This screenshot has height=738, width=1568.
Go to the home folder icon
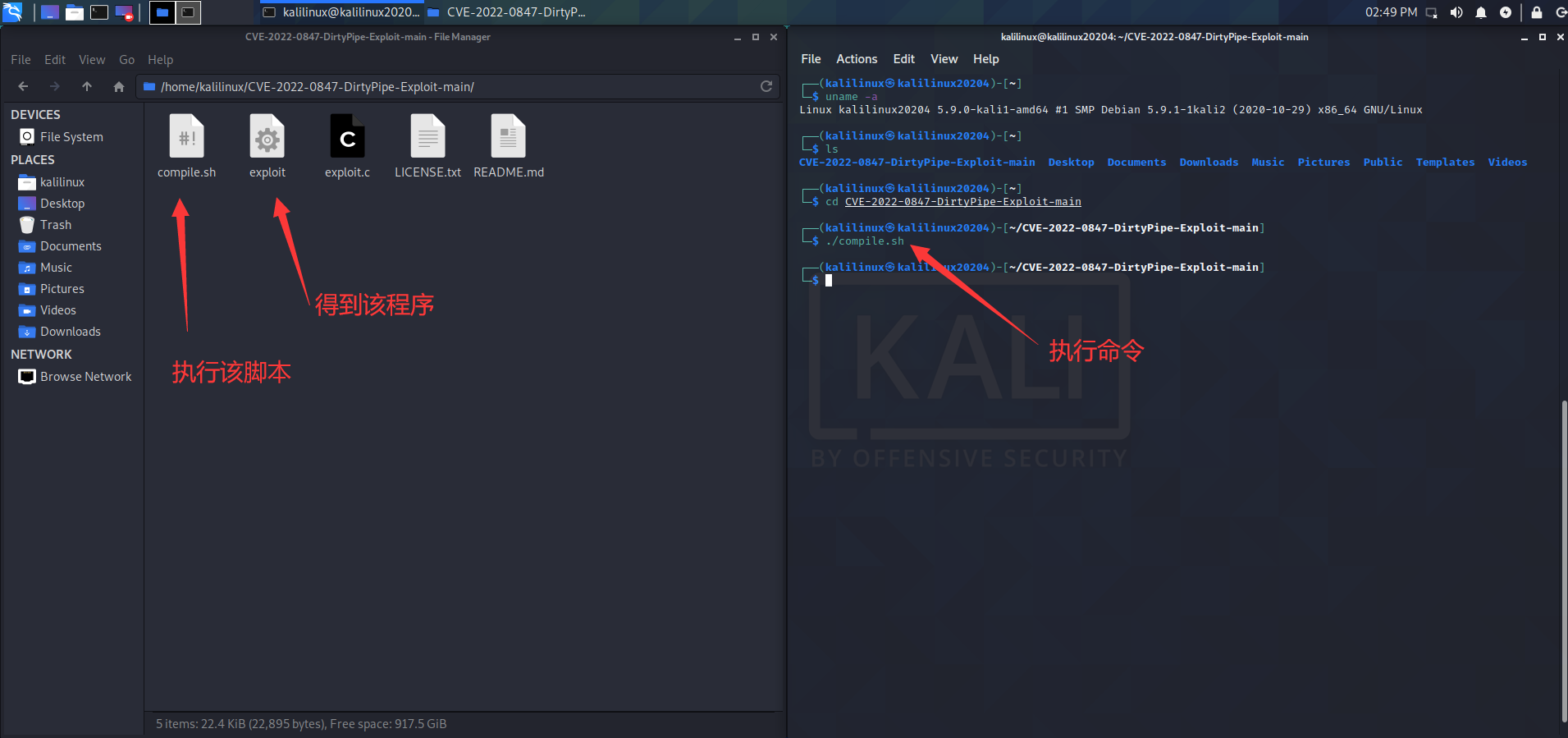pyautogui.click(x=119, y=86)
